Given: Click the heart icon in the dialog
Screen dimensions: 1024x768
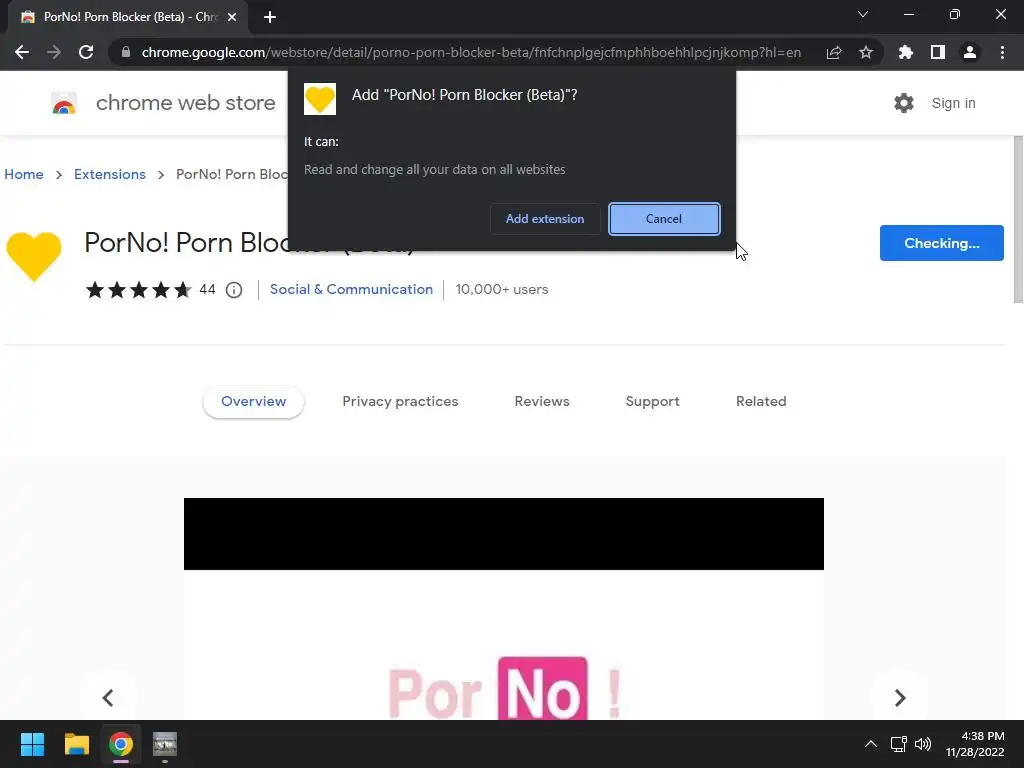Looking at the screenshot, I should (x=320, y=99).
